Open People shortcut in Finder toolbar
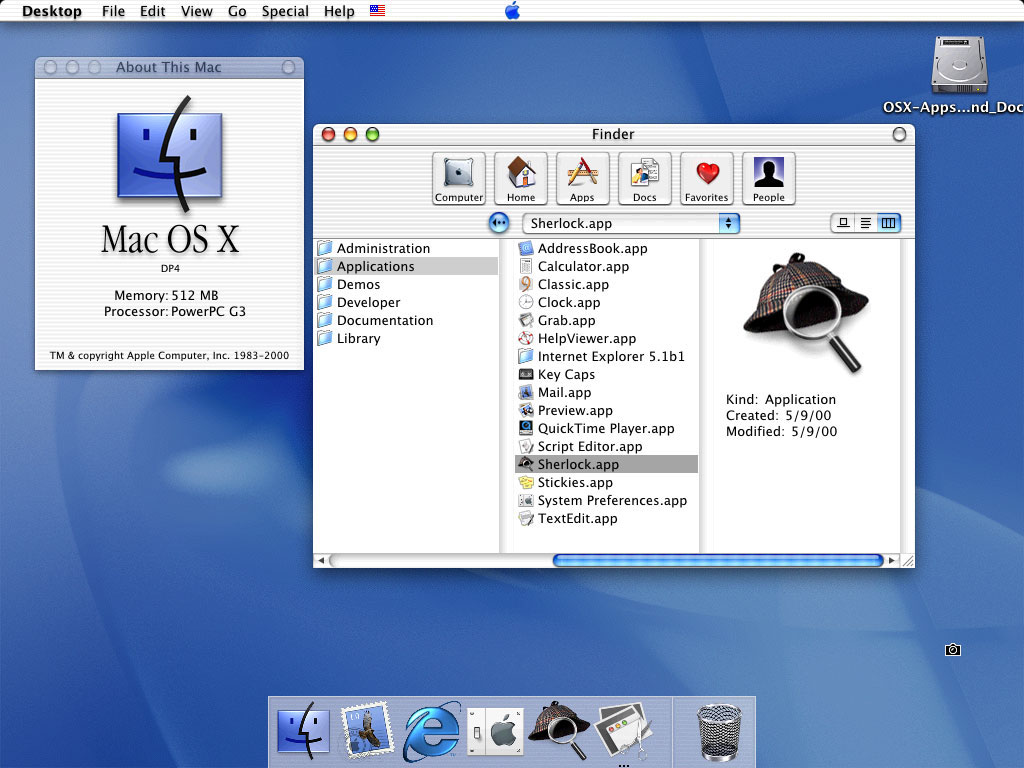1024x768 pixels. tap(769, 178)
